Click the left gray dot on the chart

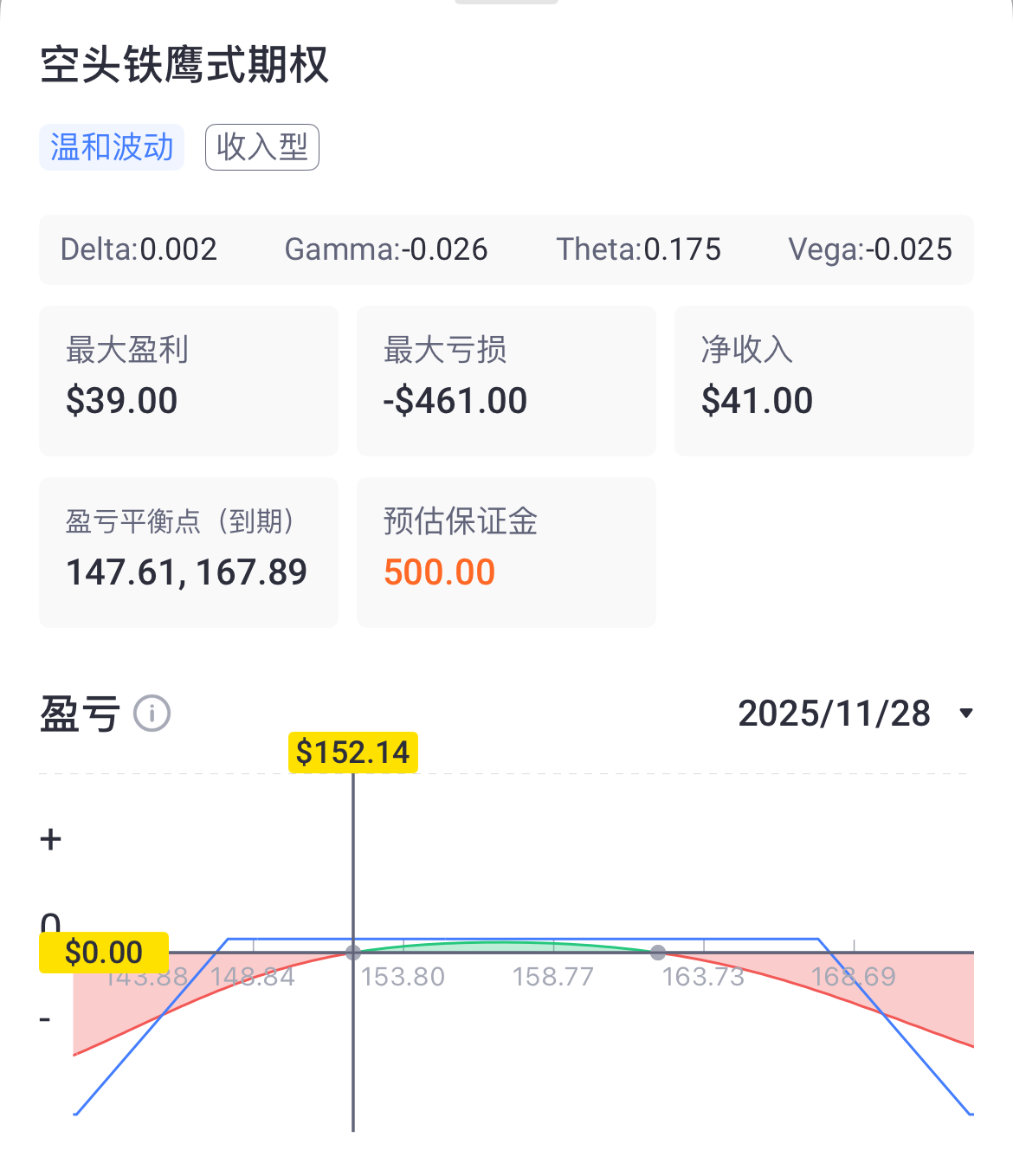[x=353, y=953]
